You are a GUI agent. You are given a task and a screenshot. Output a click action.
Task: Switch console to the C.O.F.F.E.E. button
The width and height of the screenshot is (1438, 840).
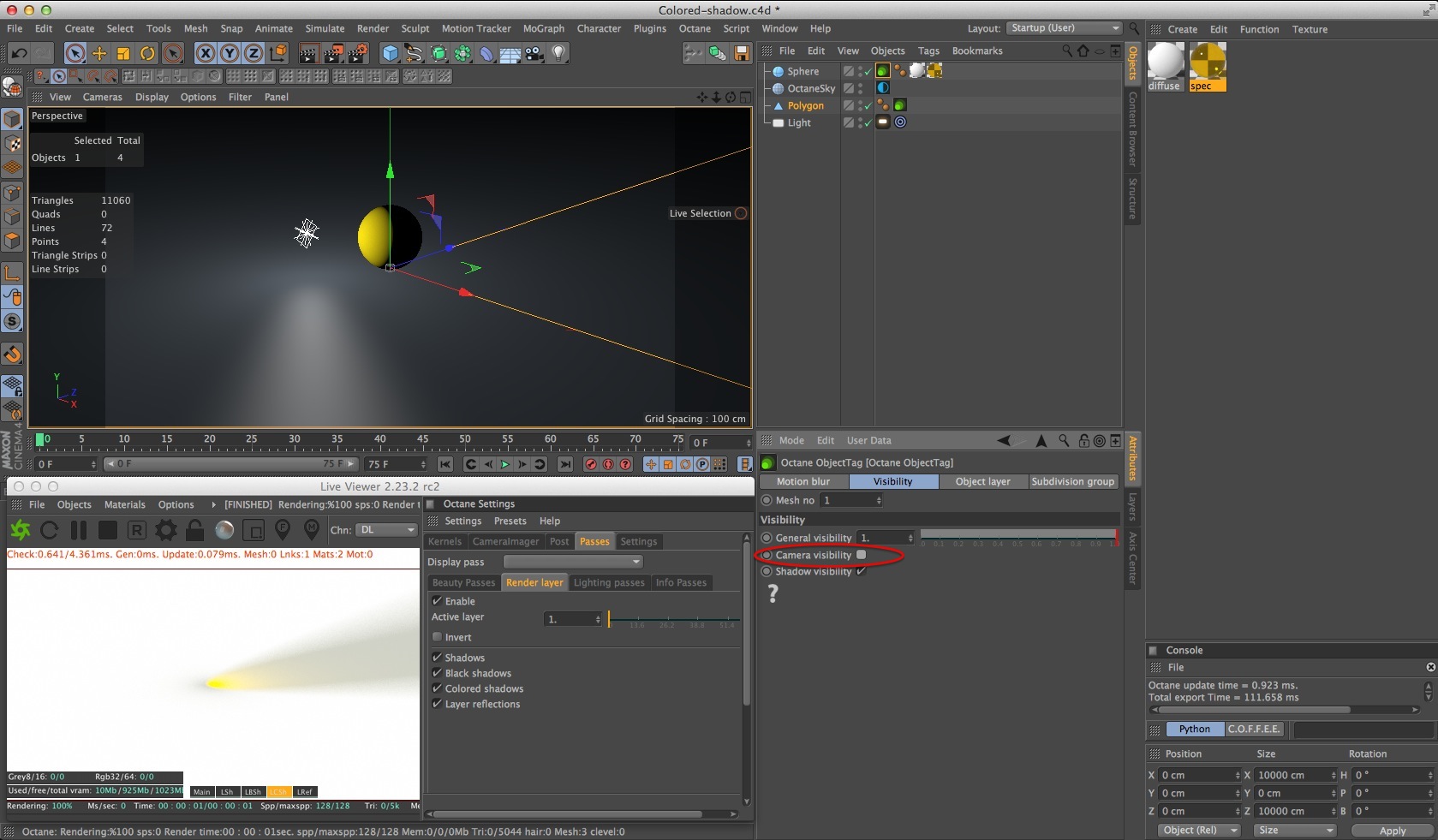click(x=1254, y=729)
